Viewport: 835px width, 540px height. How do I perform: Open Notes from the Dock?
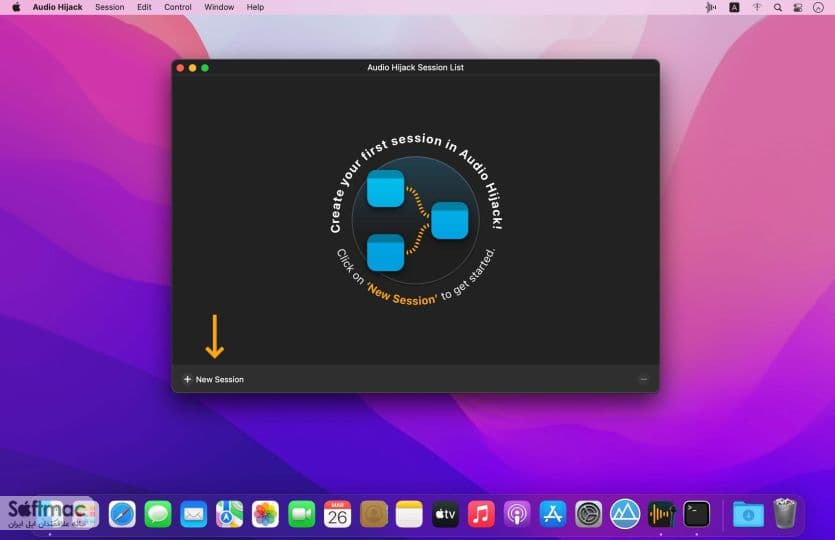[409, 514]
